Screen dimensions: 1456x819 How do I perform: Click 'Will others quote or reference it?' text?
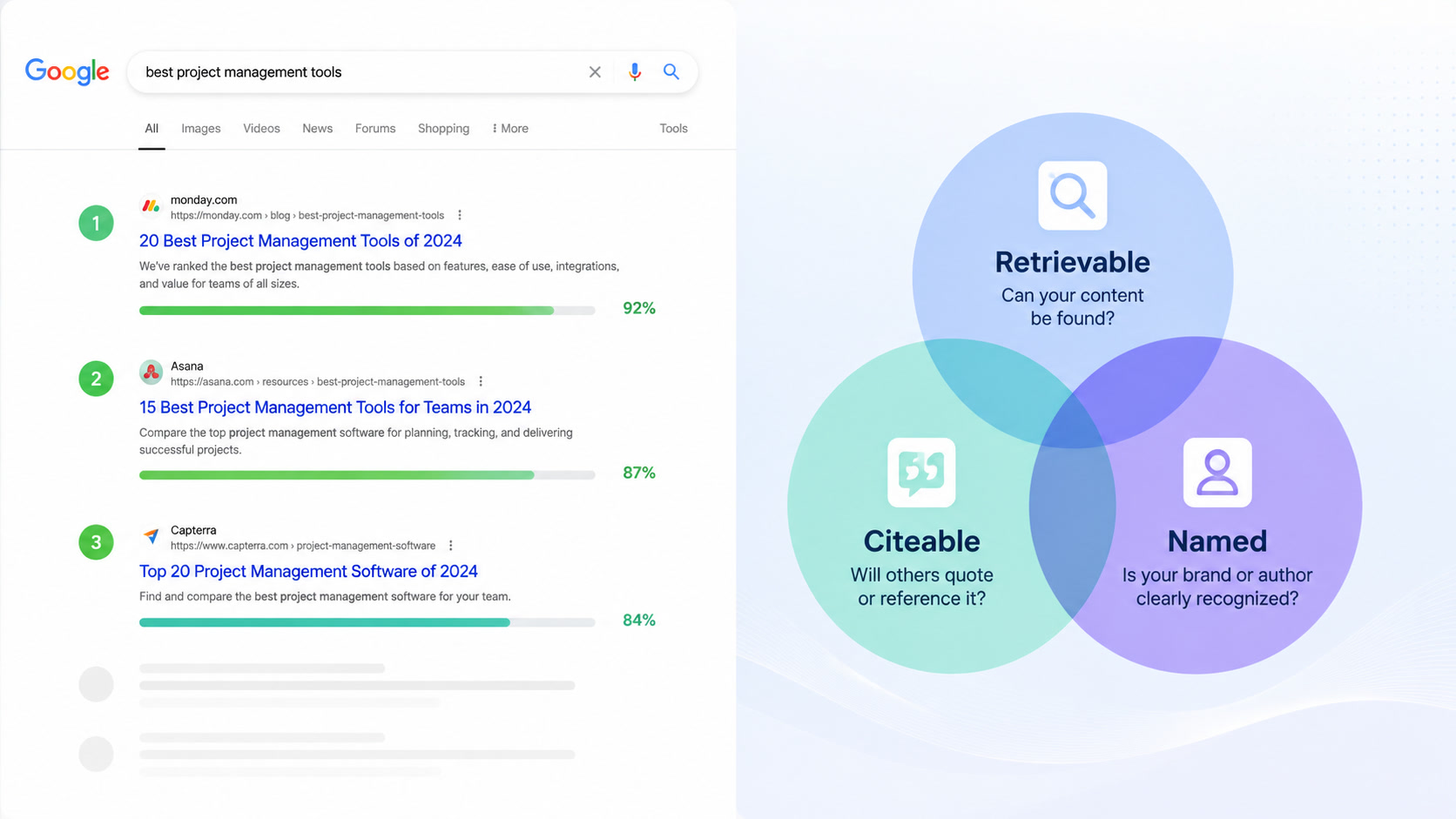point(921,587)
